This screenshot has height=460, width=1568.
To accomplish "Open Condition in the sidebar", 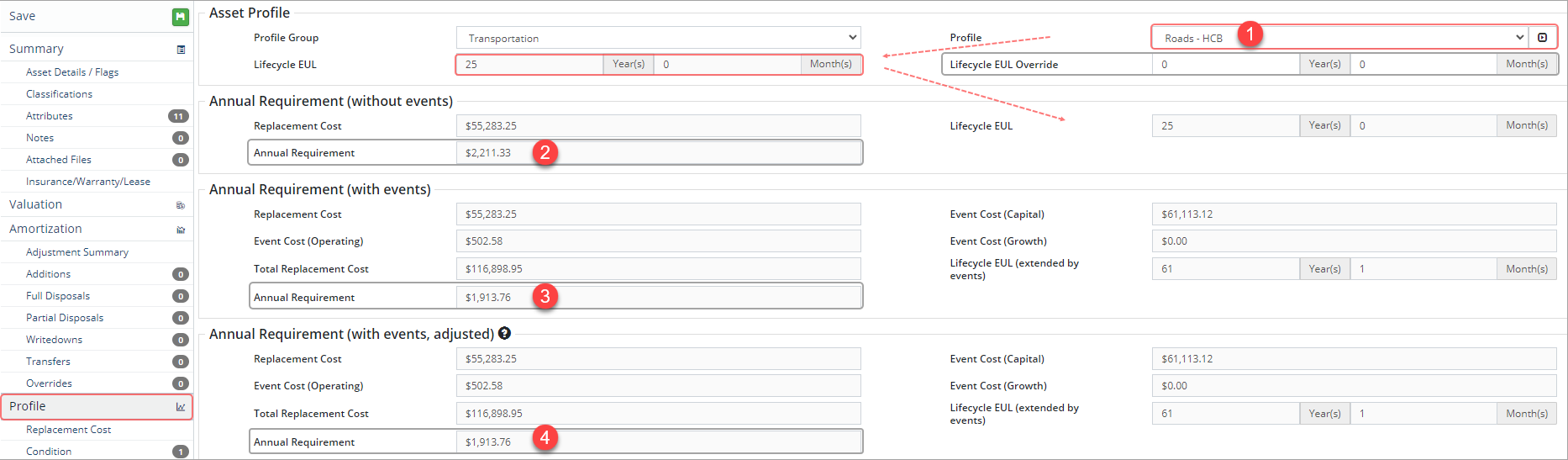I will pyautogui.click(x=49, y=452).
